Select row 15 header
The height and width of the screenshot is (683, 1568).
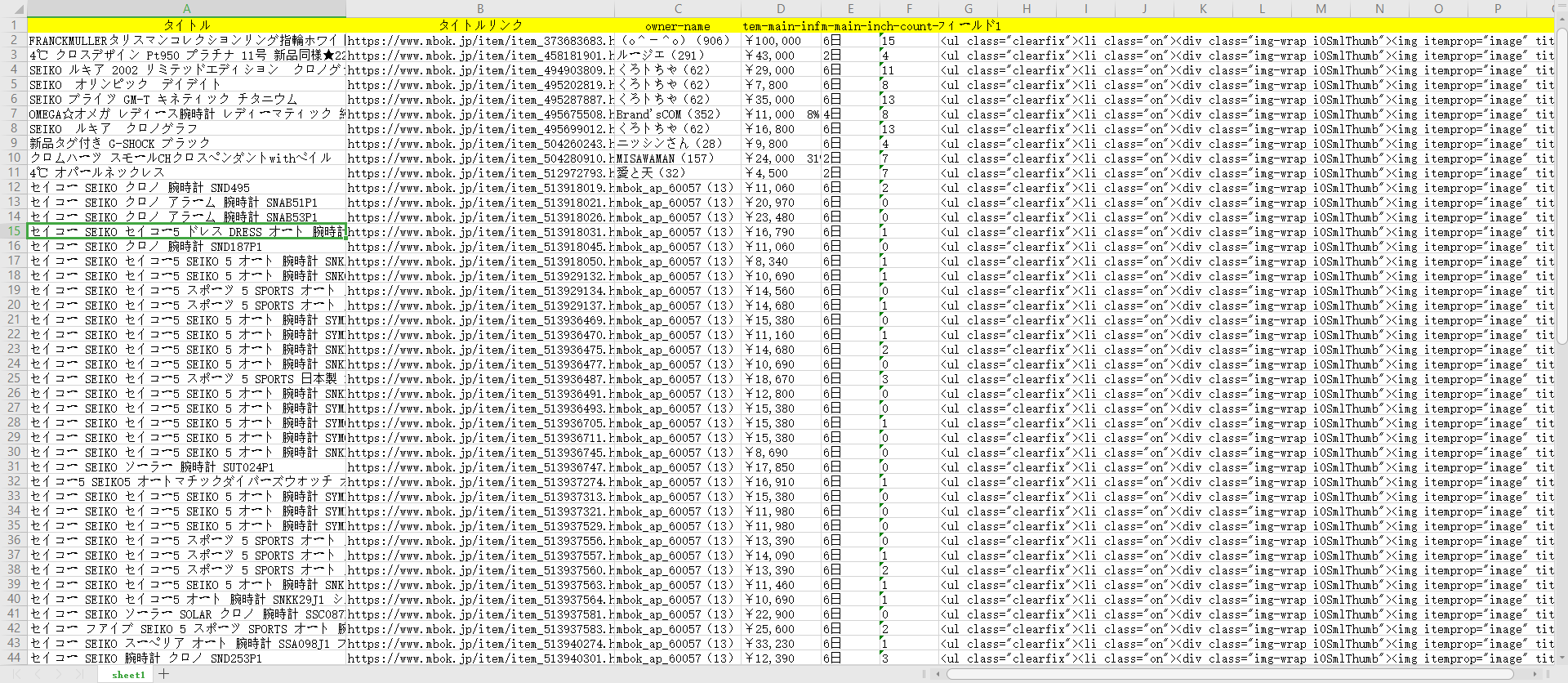pyautogui.click(x=13, y=231)
